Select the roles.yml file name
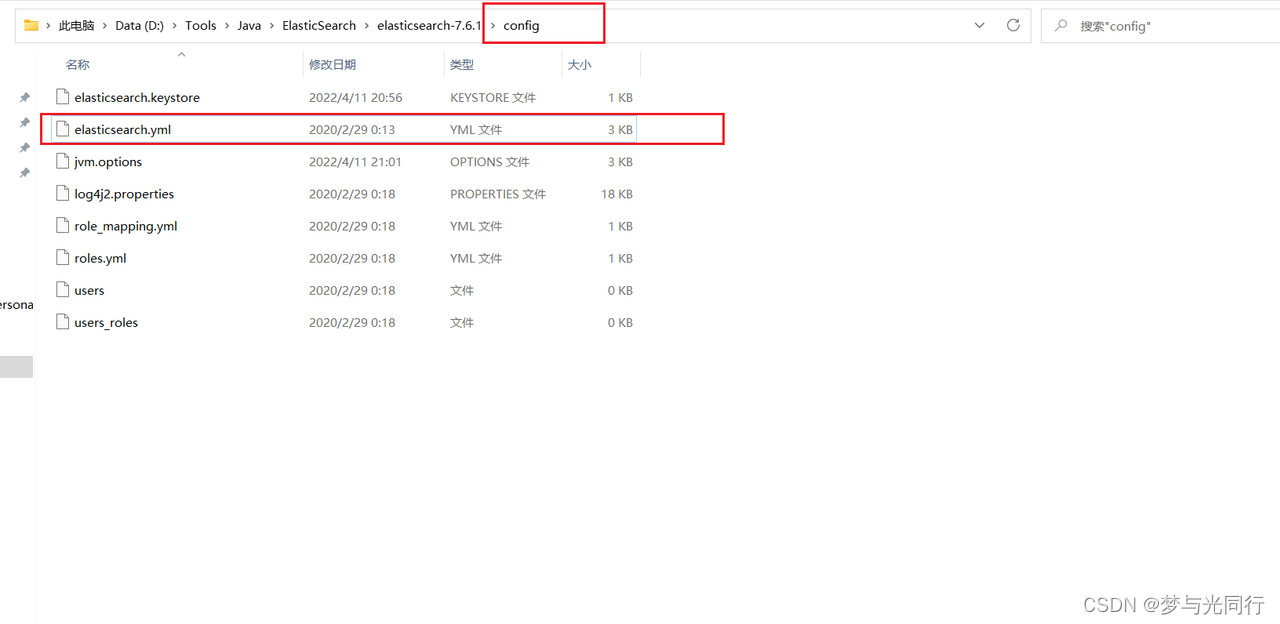 100,257
